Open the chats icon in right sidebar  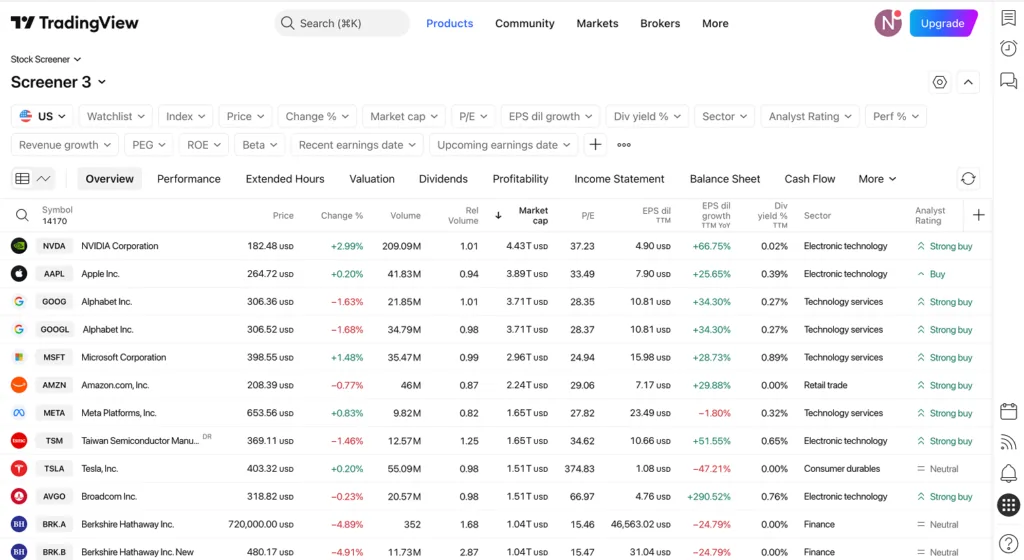click(x=1008, y=80)
